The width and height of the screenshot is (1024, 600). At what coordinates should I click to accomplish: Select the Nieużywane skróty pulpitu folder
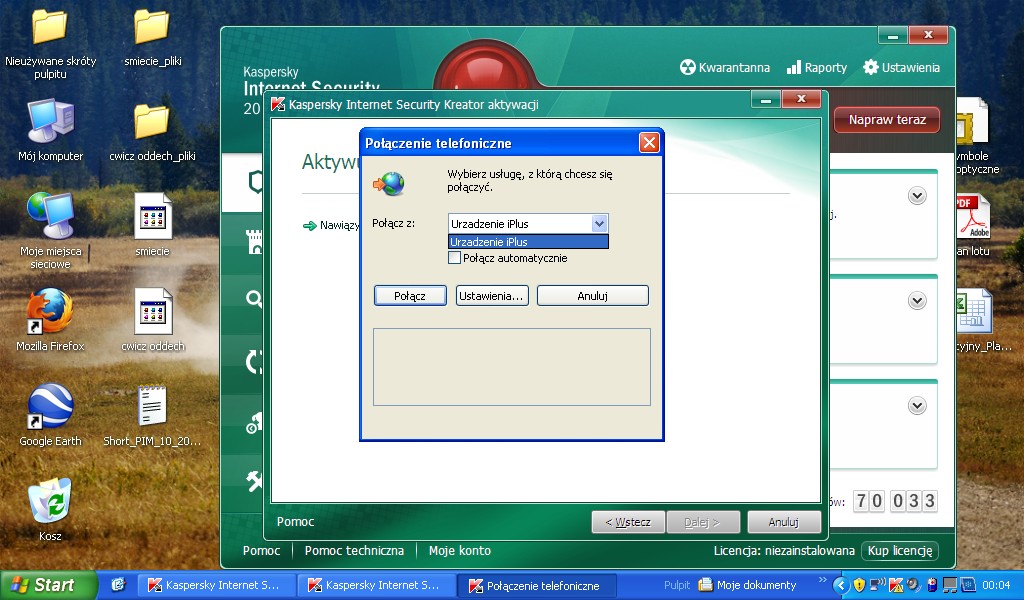[x=50, y=44]
